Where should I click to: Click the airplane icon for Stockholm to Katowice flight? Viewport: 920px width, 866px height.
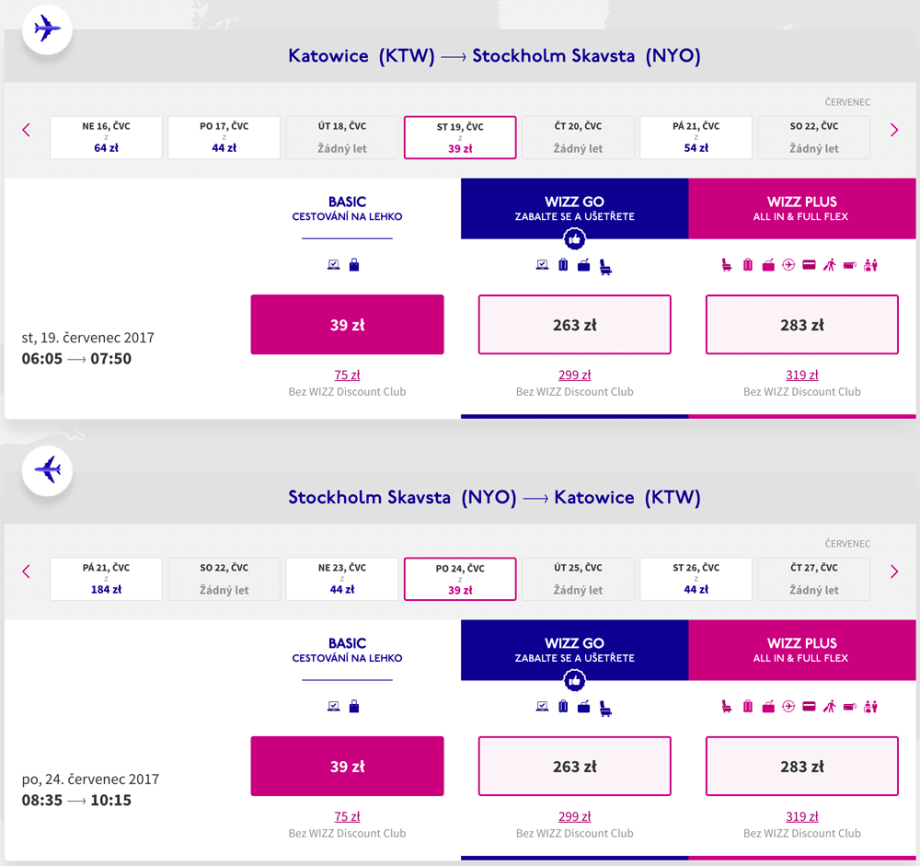point(47,470)
